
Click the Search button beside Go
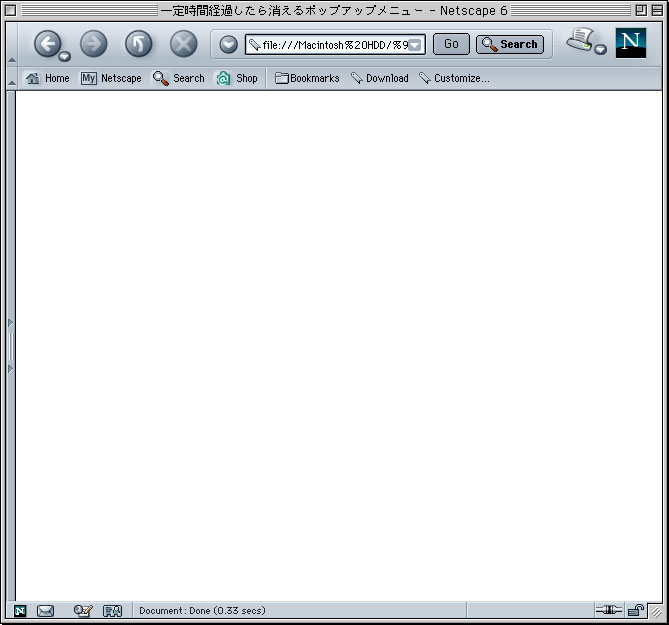point(510,44)
